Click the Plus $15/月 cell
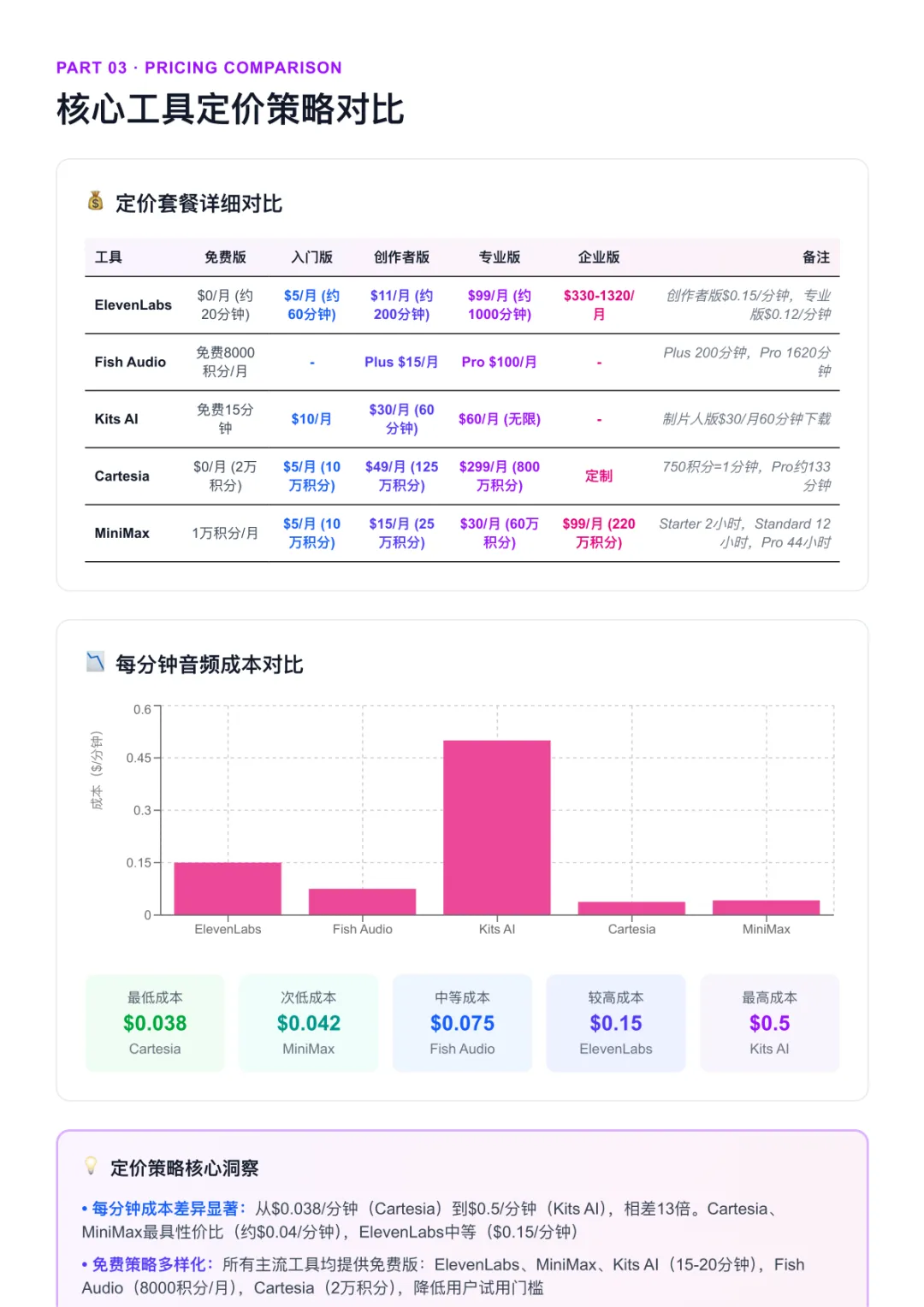The height and width of the screenshot is (1307, 924). tap(401, 362)
